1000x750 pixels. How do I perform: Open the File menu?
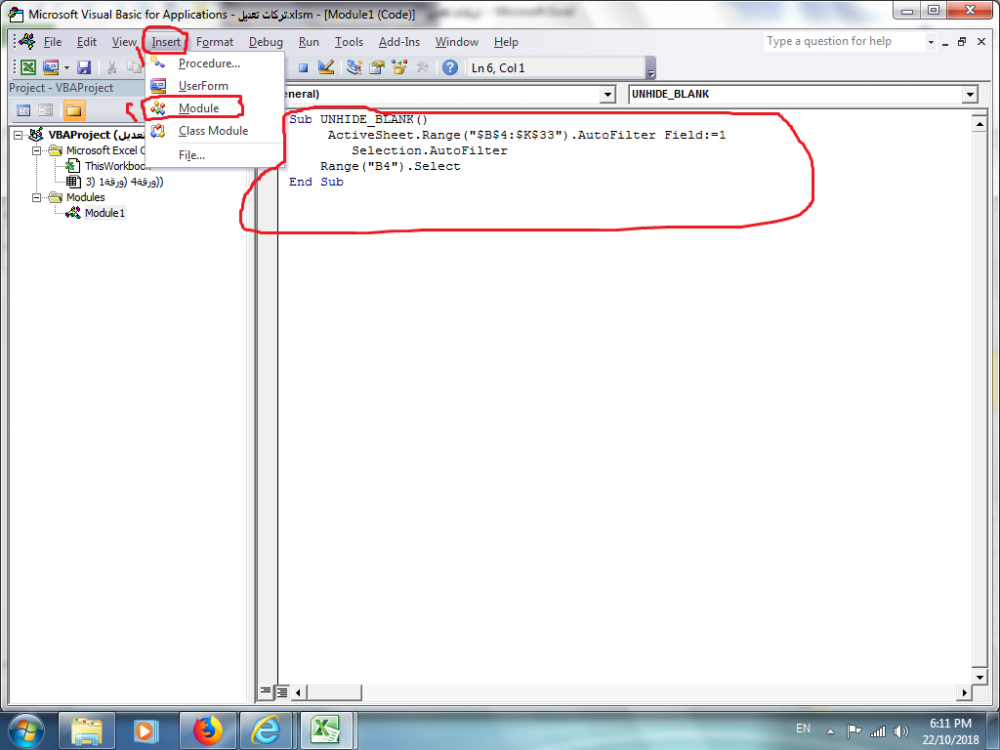tap(52, 42)
